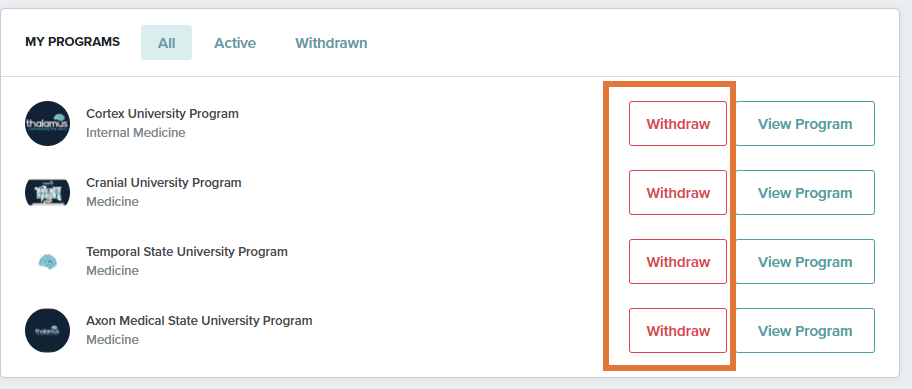Screen dimensions: 912x389
Task: Click the Cortex University Program thalamus logo
Action: [48, 123]
